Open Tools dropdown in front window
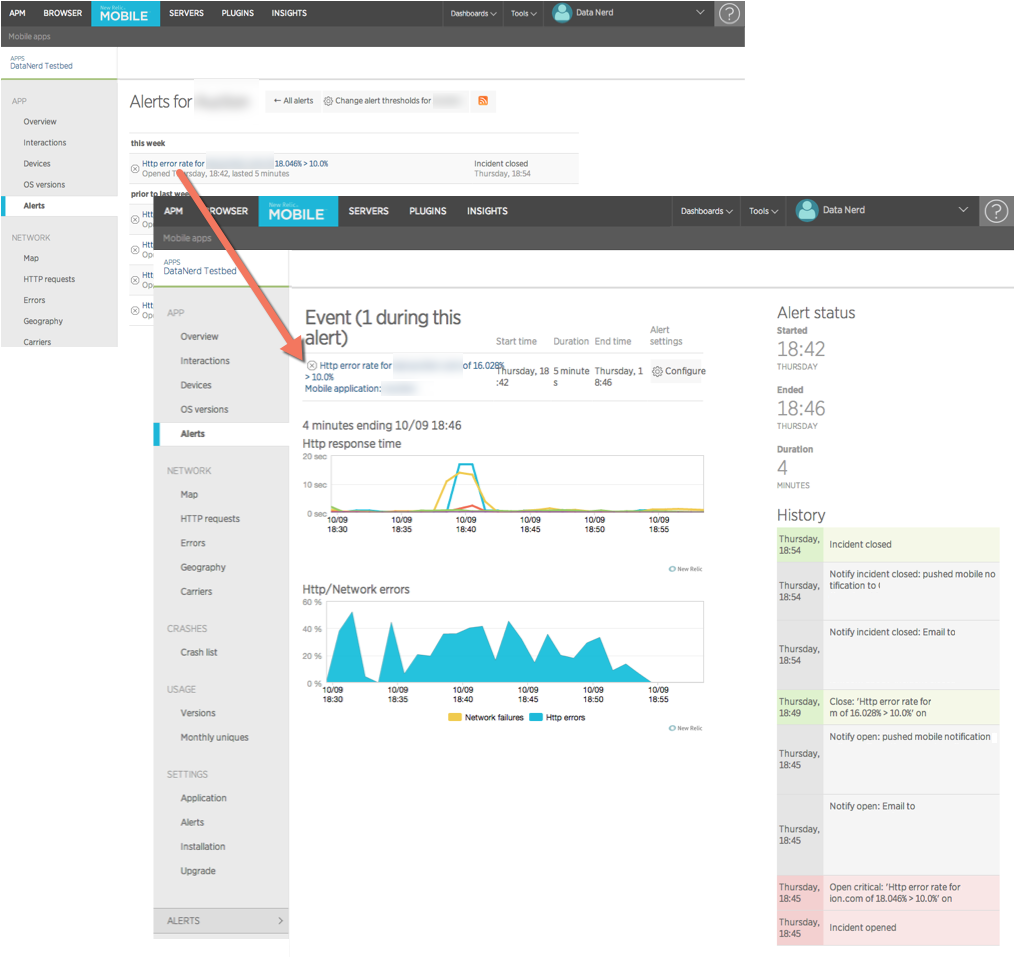 [763, 211]
